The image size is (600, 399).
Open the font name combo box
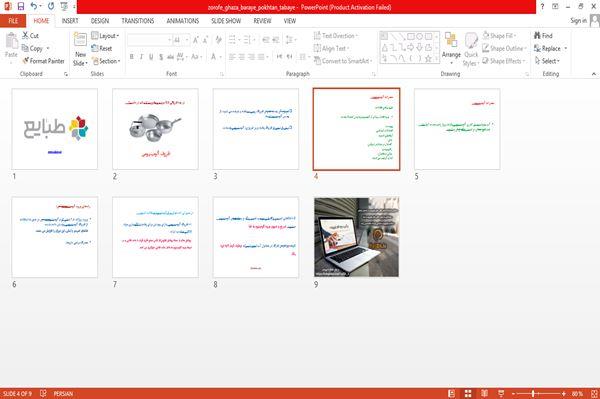point(149,40)
